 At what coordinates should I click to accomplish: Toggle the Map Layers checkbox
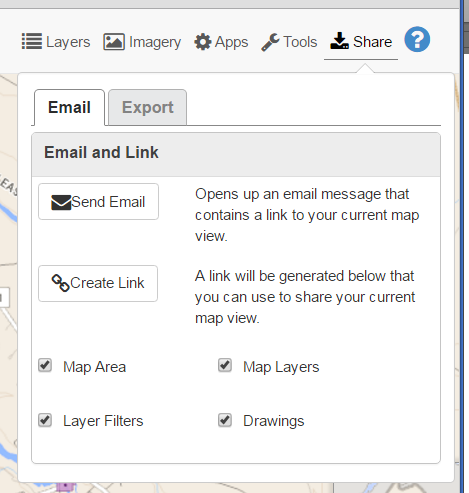(x=225, y=365)
